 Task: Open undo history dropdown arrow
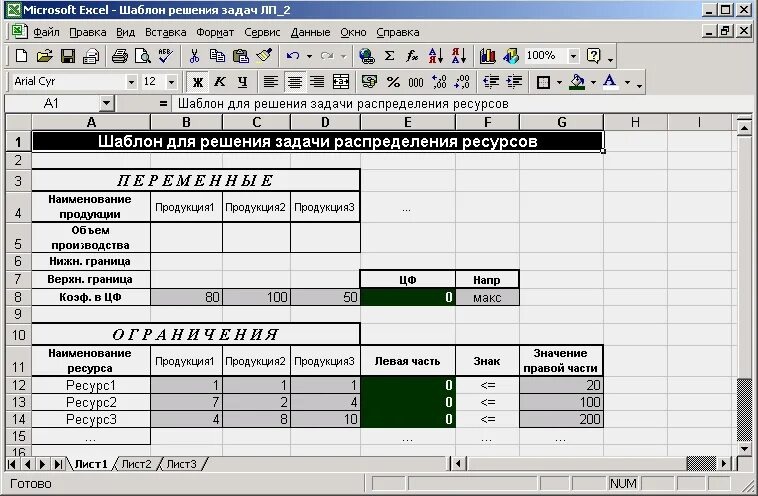pyautogui.click(x=309, y=56)
